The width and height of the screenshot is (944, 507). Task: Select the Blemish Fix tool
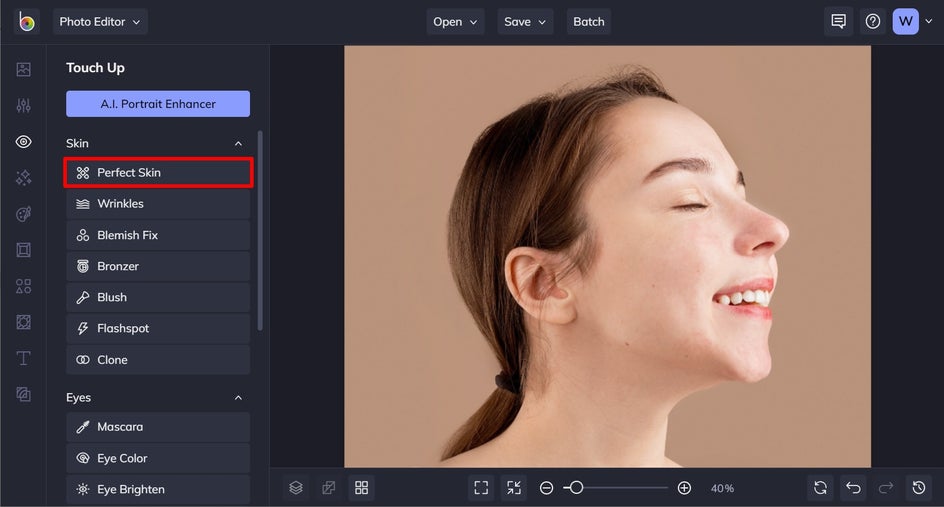(158, 235)
